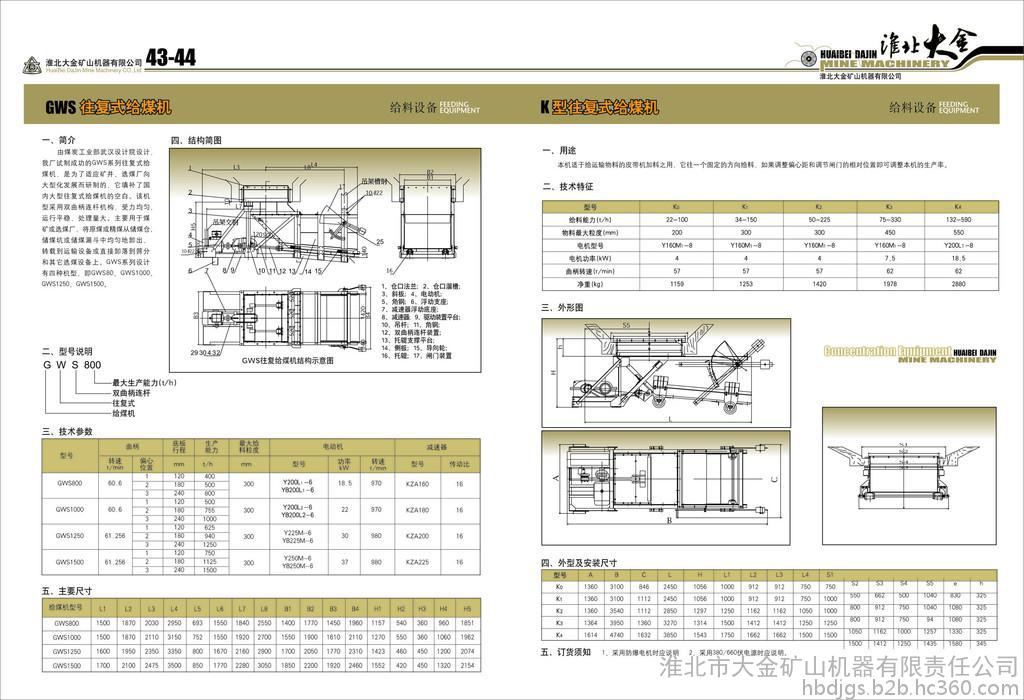This screenshot has height=700, width=1024.
Task: Select the "五、主要尺寸" section heading
Action: click(67, 591)
